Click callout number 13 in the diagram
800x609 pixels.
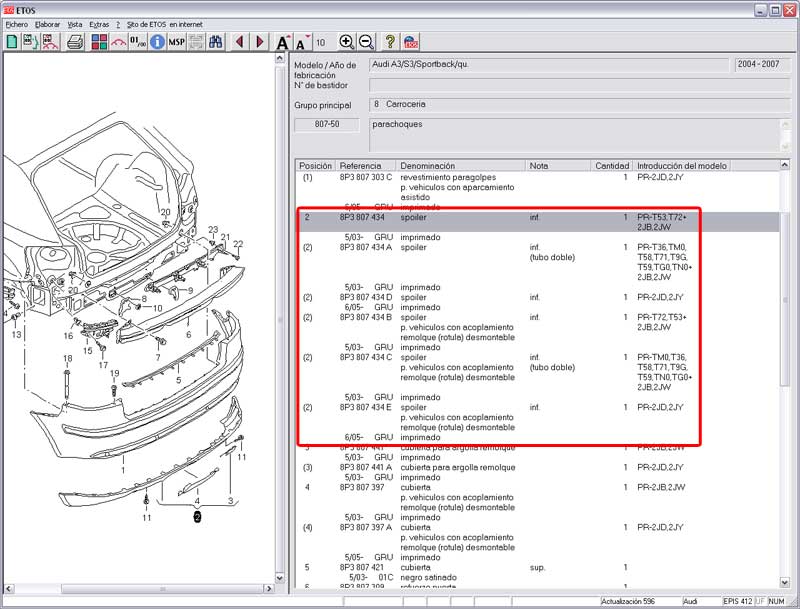tap(16, 335)
